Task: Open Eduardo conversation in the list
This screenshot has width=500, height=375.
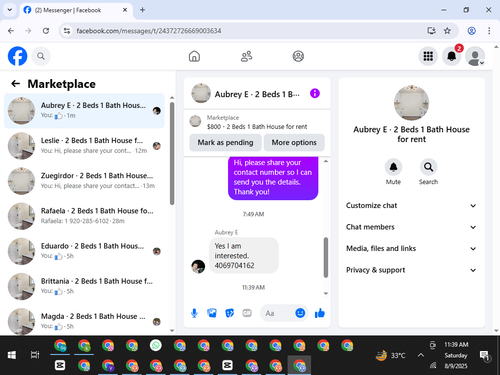Action: pos(84,251)
